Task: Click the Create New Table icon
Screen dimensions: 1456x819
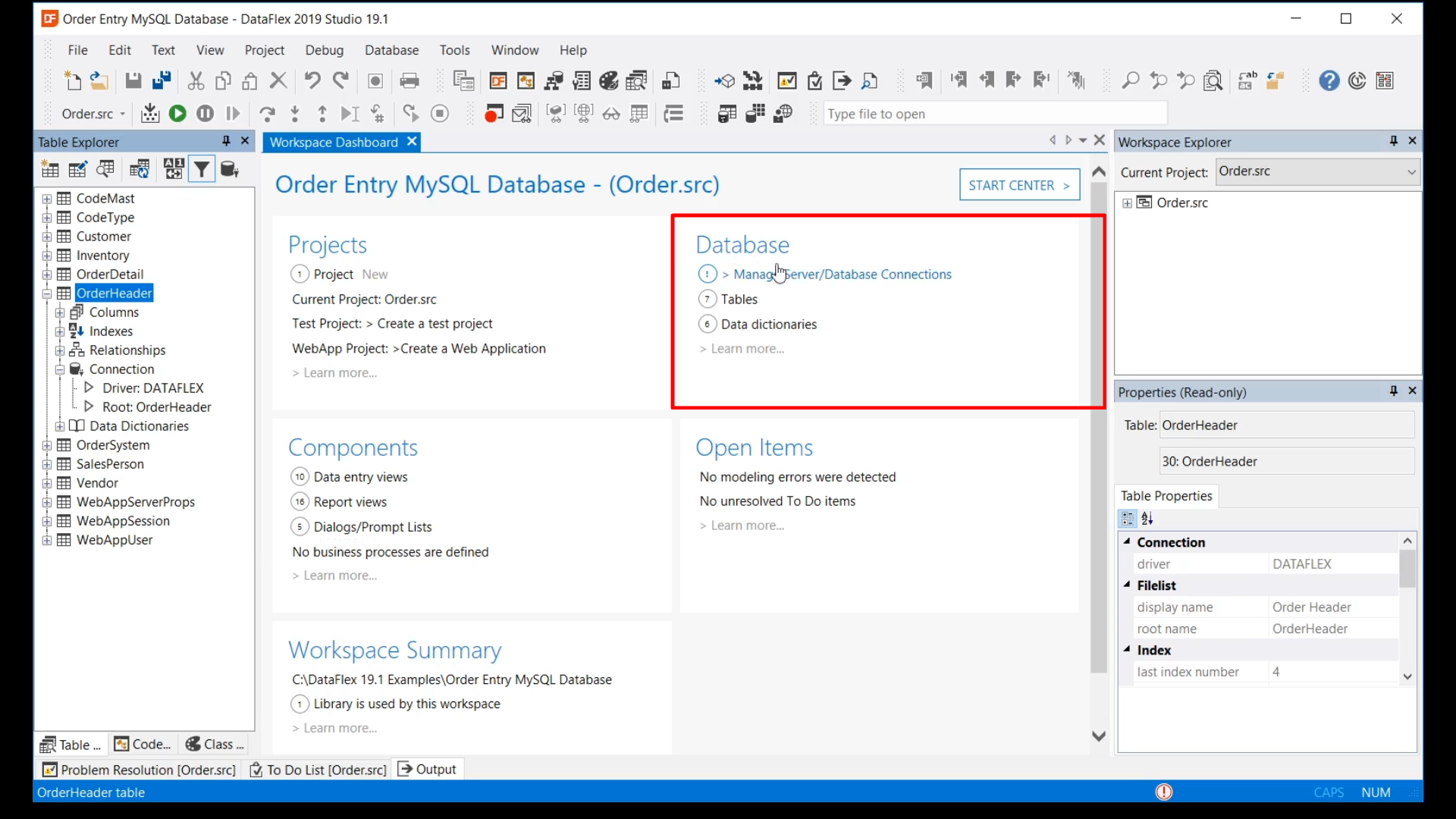Action: 50,169
